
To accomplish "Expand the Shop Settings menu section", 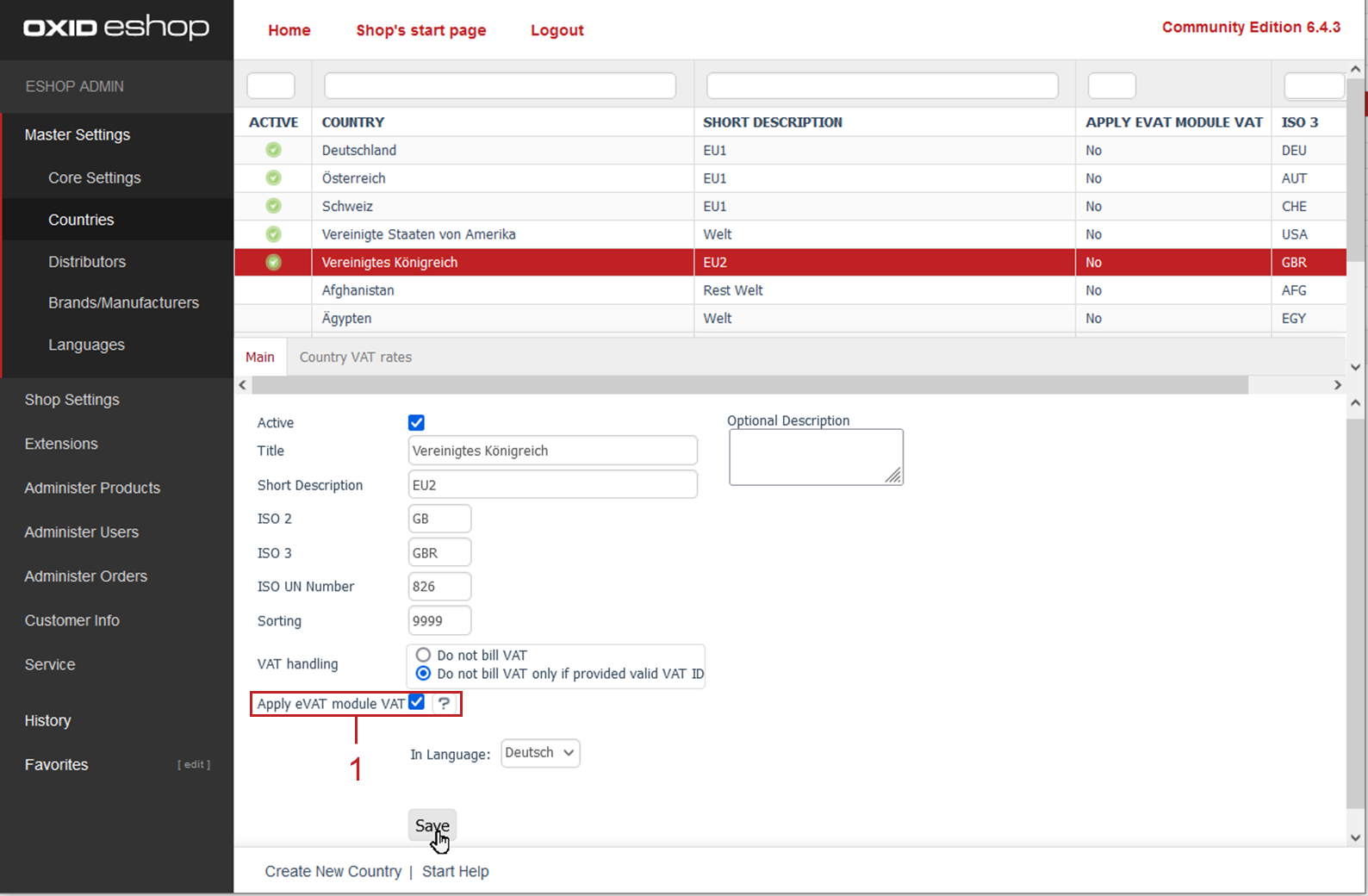I will click(x=72, y=400).
